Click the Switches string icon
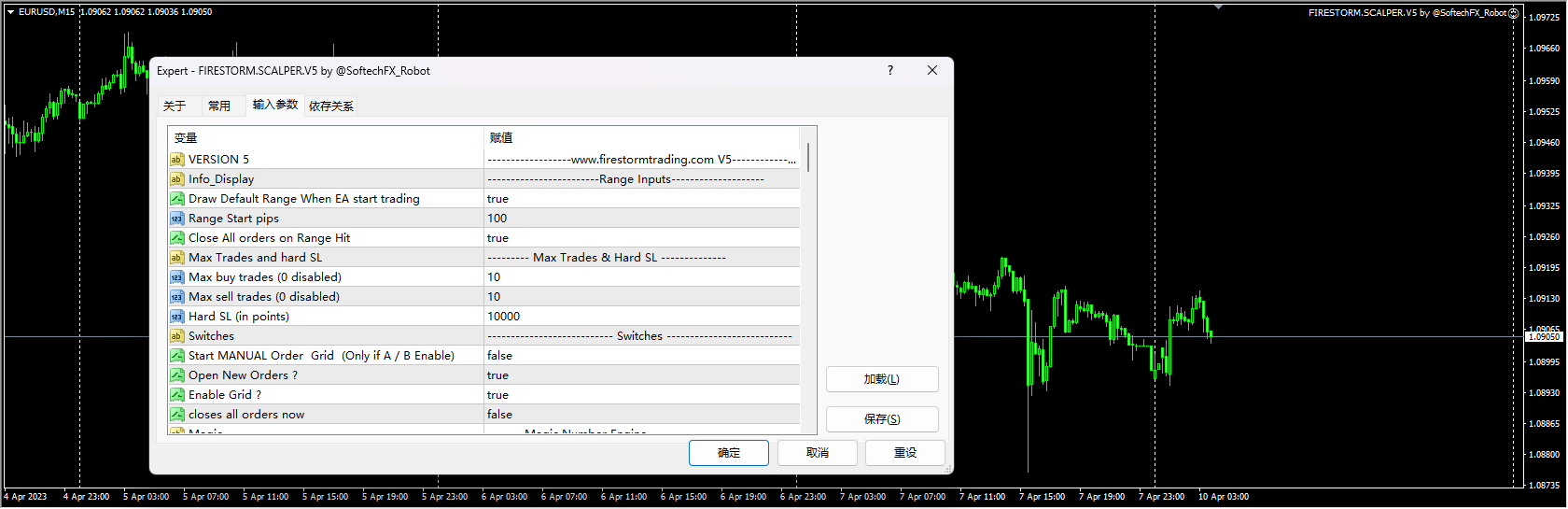 coord(176,336)
